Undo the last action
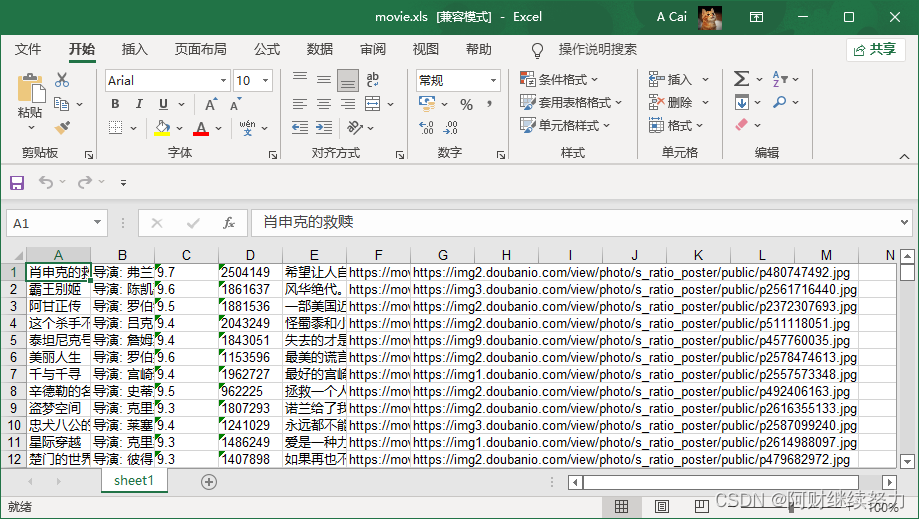This screenshot has height=519, width=919. click(46, 182)
